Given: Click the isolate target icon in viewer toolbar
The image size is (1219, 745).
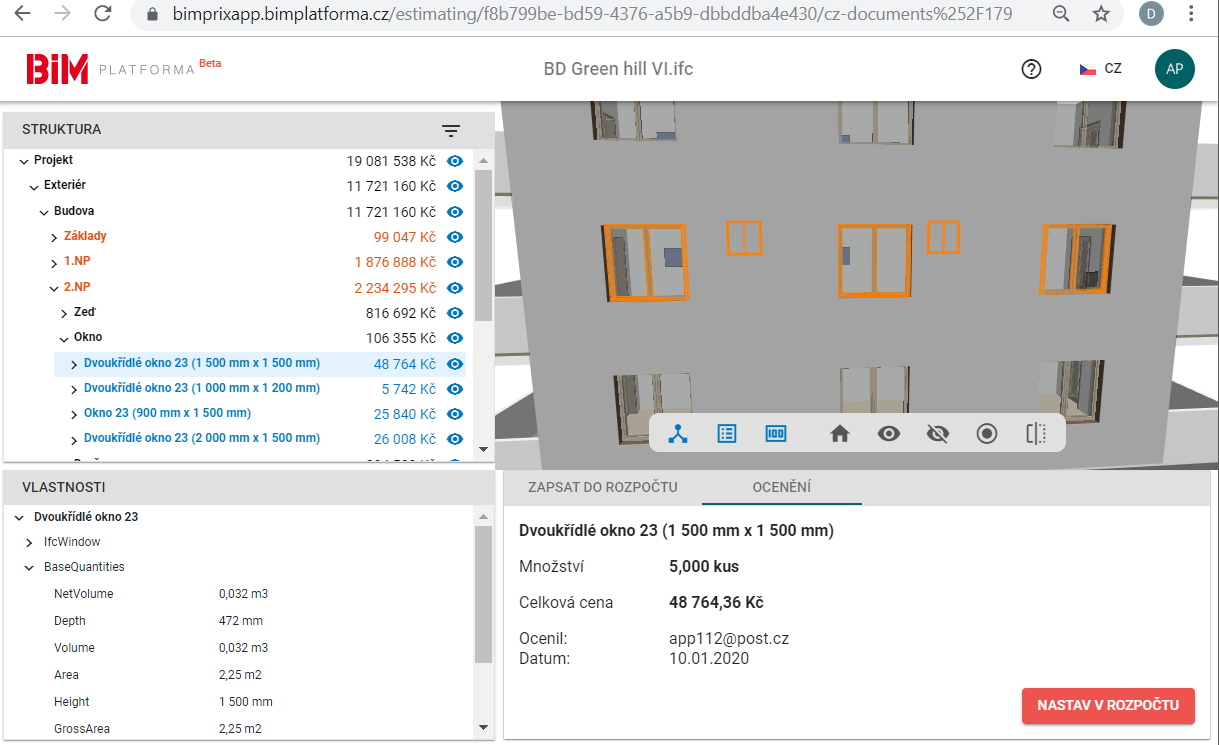Looking at the screenshot, I should 987,433.
